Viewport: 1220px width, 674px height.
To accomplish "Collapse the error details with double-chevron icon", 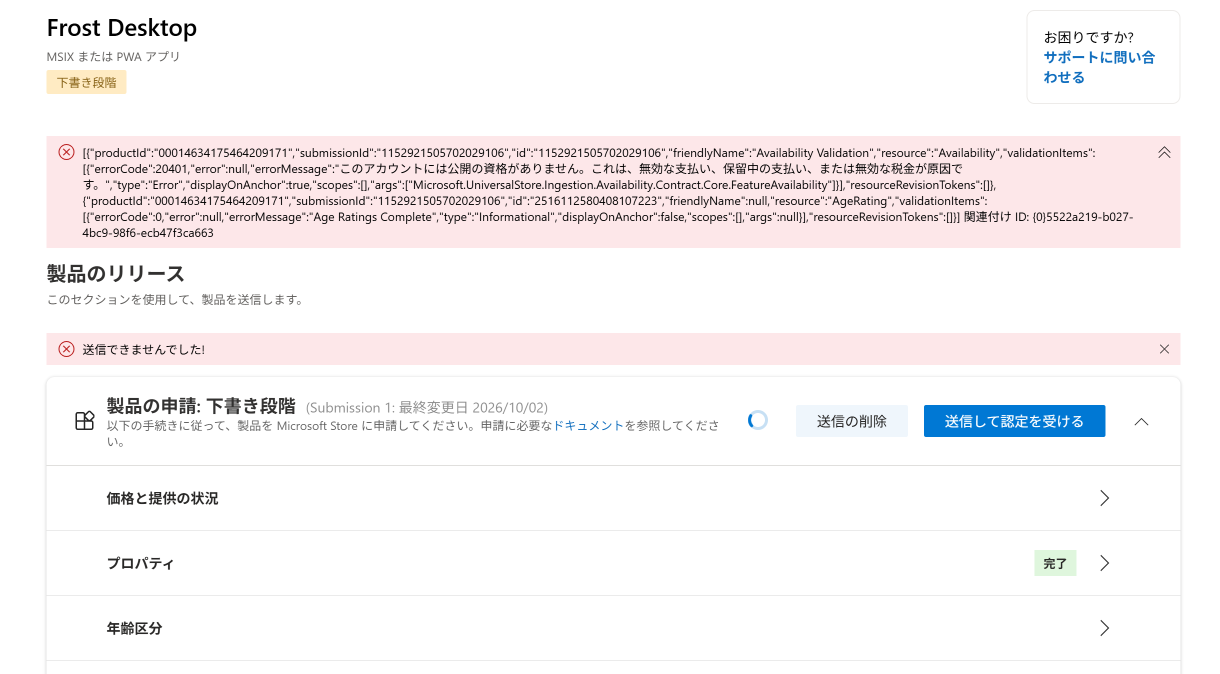I will [1164, 152].
